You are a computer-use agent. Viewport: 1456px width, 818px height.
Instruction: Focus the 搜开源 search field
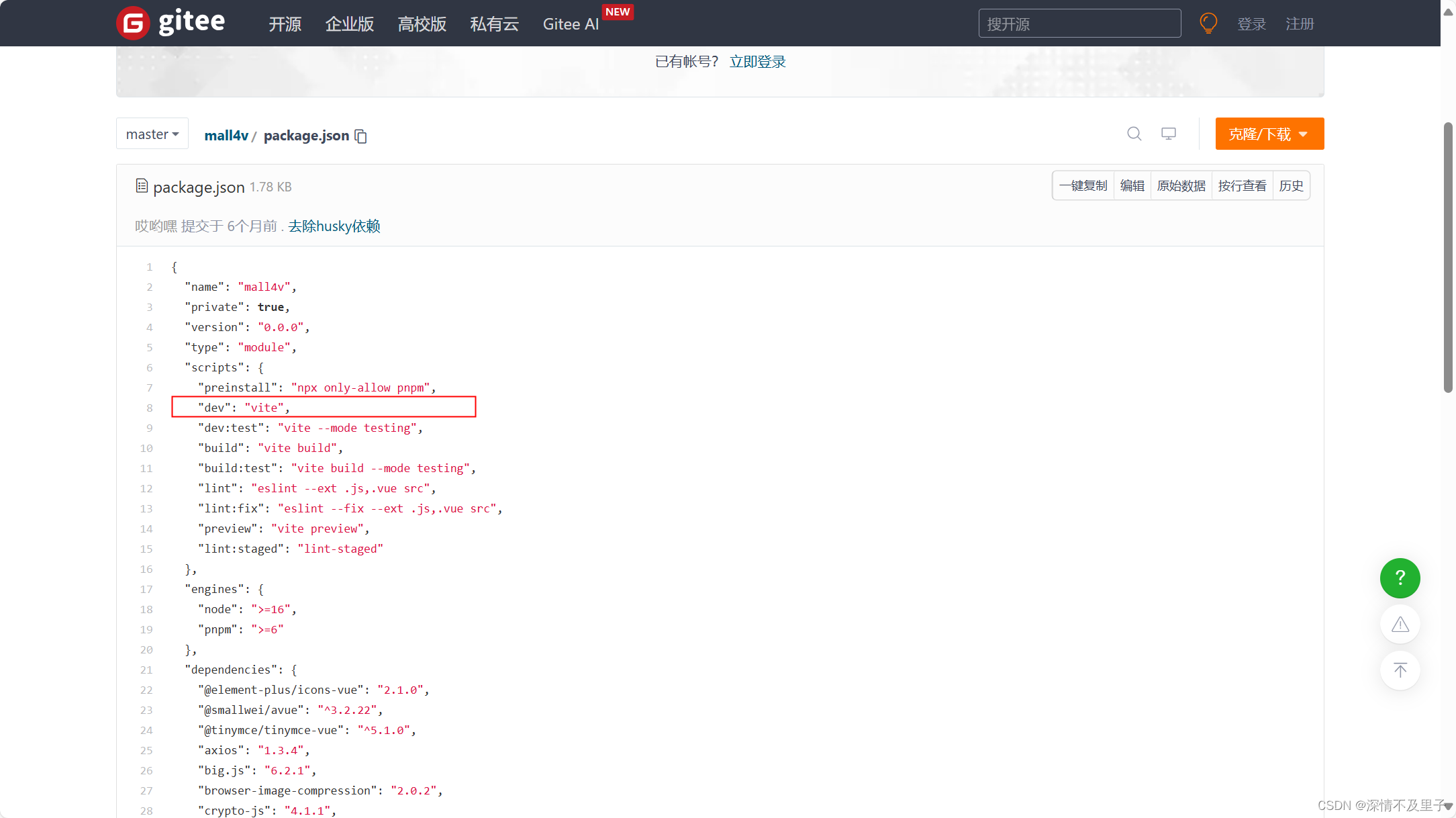point(1079,24)
